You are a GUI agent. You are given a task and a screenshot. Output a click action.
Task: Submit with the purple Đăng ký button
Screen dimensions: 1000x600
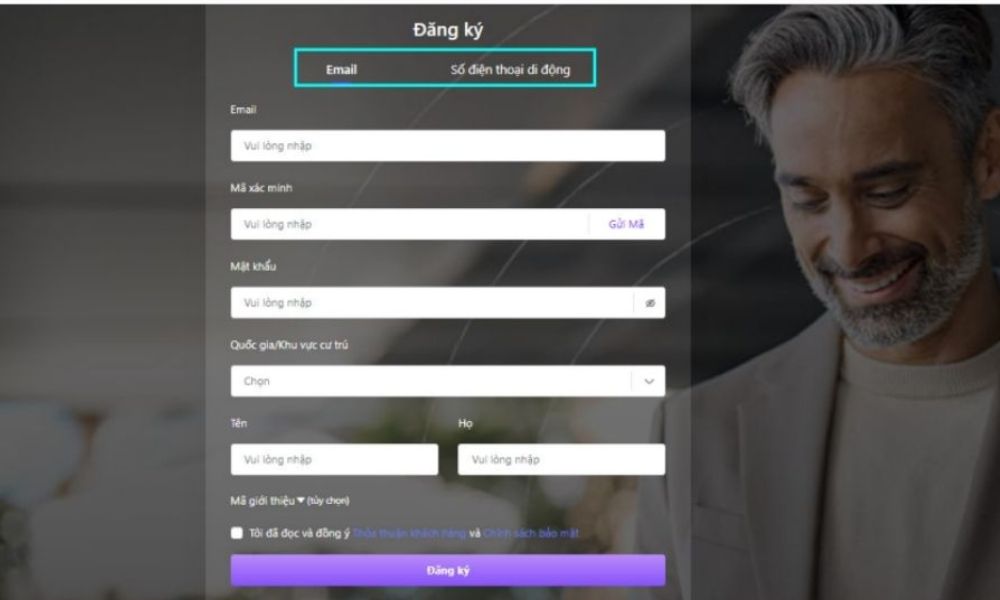(448, 571)
